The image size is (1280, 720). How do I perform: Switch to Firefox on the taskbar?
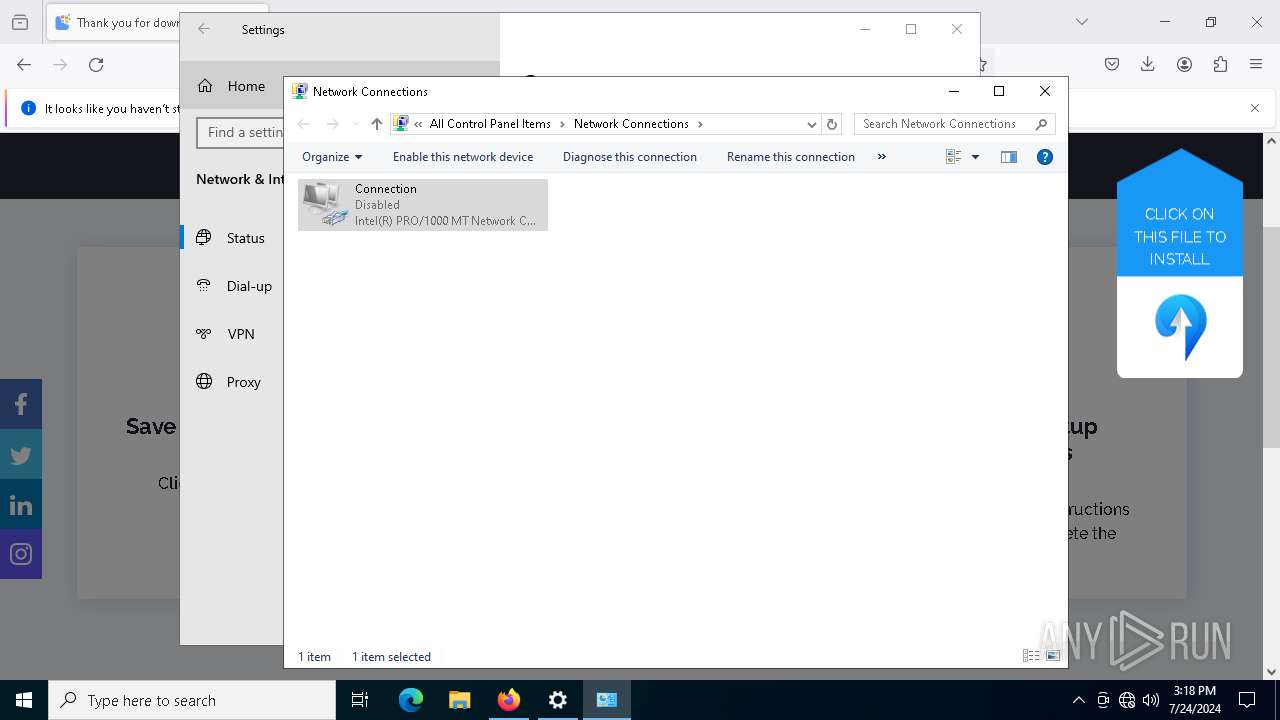(x=509, y=700)
